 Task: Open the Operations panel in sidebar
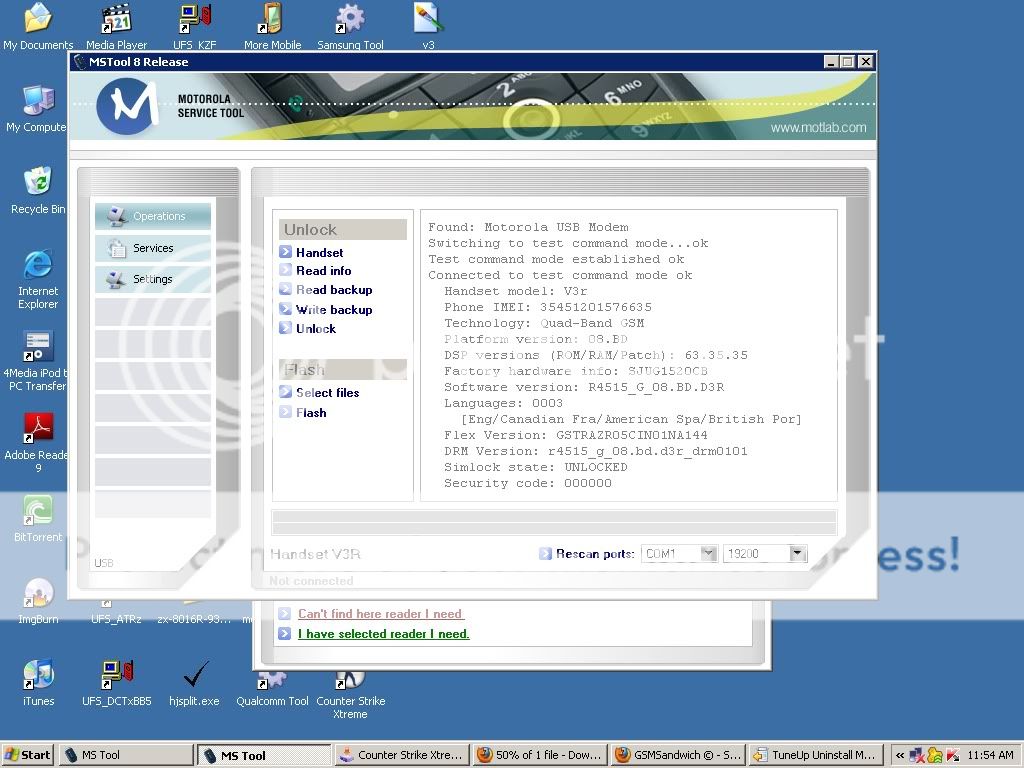153,216
